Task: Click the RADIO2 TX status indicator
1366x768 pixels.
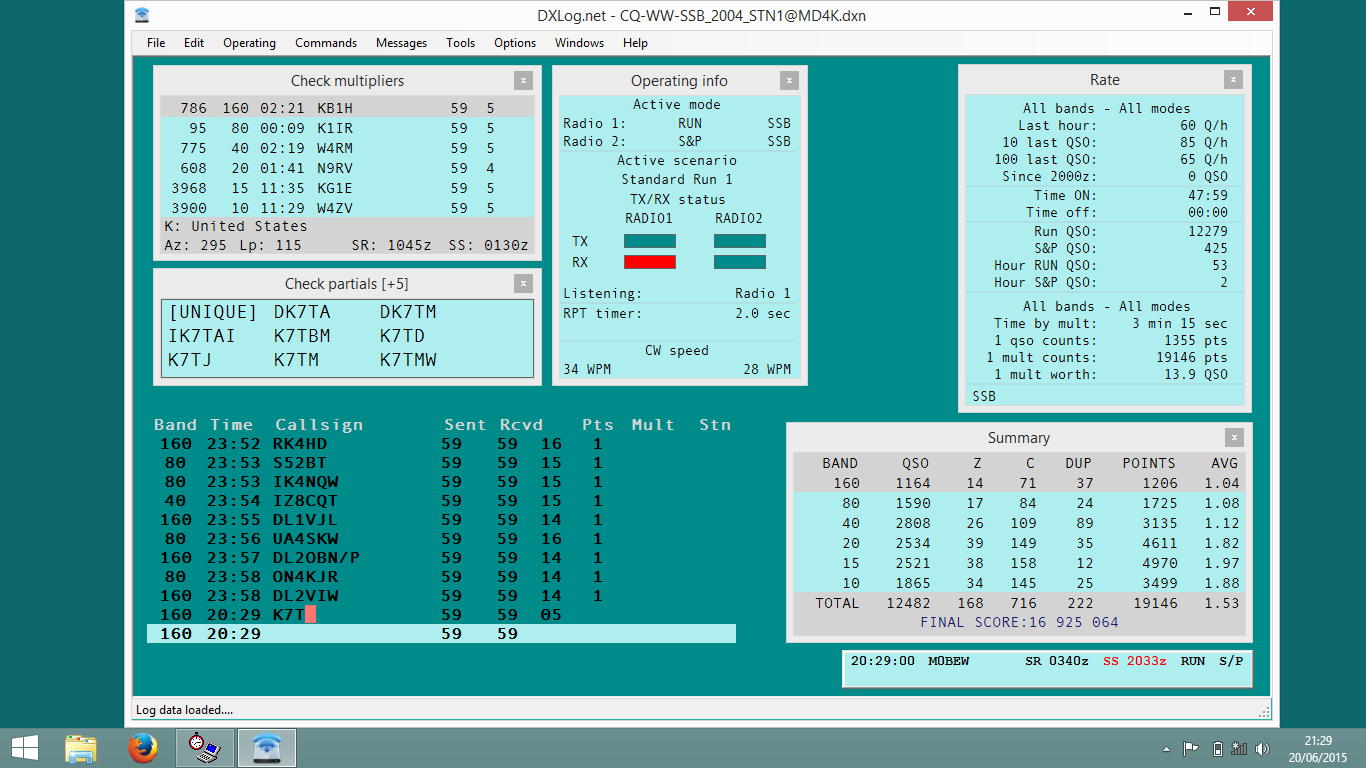Action: coord(740,241)
